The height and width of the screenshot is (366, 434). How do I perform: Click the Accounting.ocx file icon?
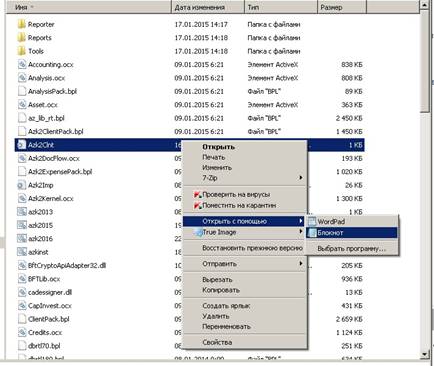coord(22,64)
